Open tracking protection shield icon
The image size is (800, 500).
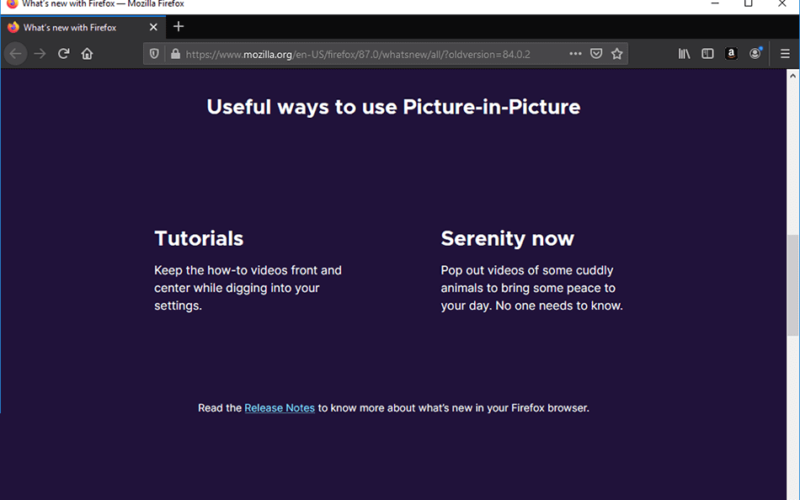(x=154, y=54)
